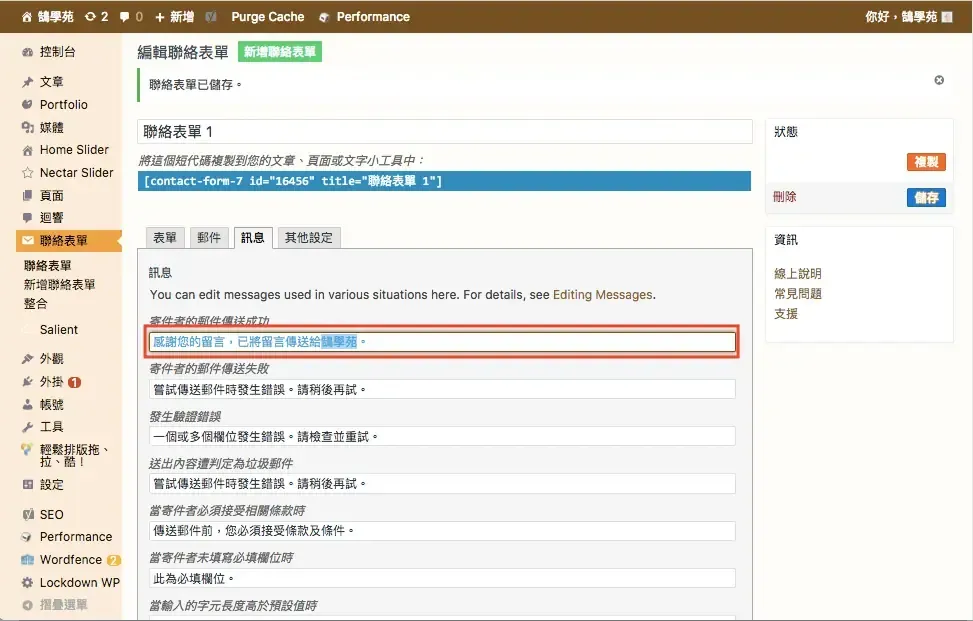The height and width of the screenshot is (621, 973).
Task: Click the Wordfence notification badge 2
Action: click(x=113, y=560)
